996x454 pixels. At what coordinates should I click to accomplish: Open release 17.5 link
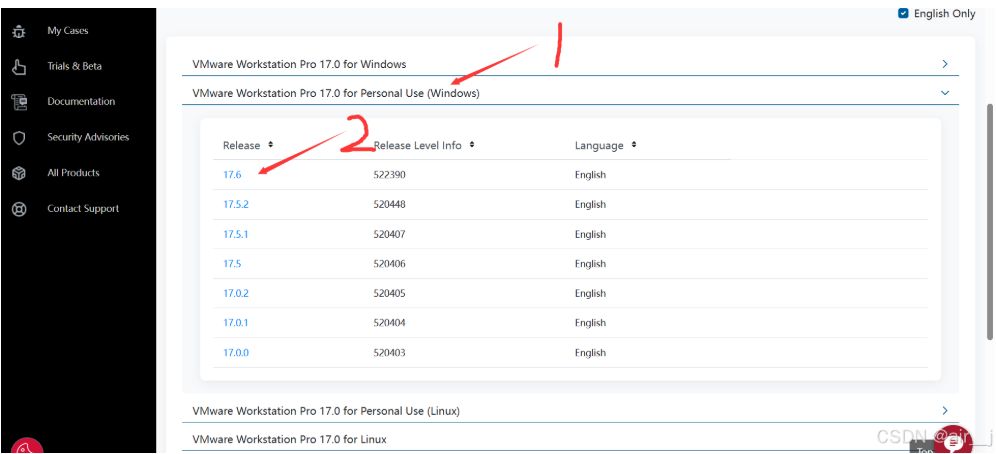(x=232, y=264)
